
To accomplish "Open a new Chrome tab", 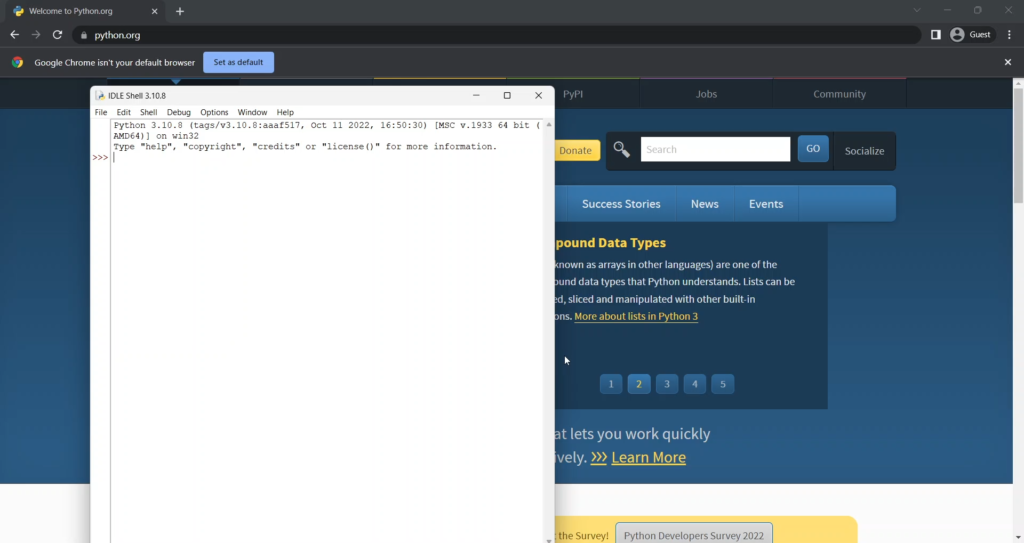I will 180,11.
